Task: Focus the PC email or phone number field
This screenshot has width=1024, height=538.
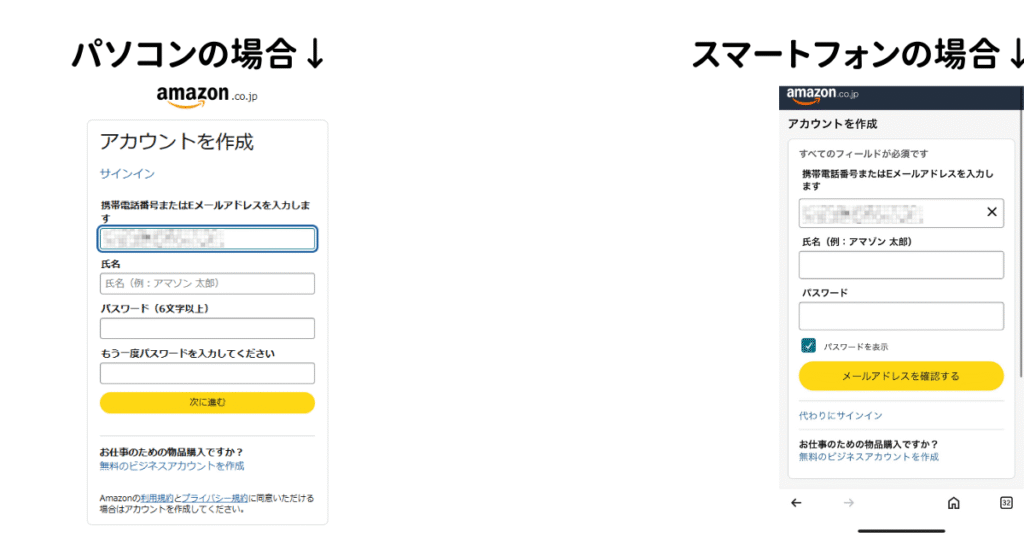Action: click(x=207, y=239)
